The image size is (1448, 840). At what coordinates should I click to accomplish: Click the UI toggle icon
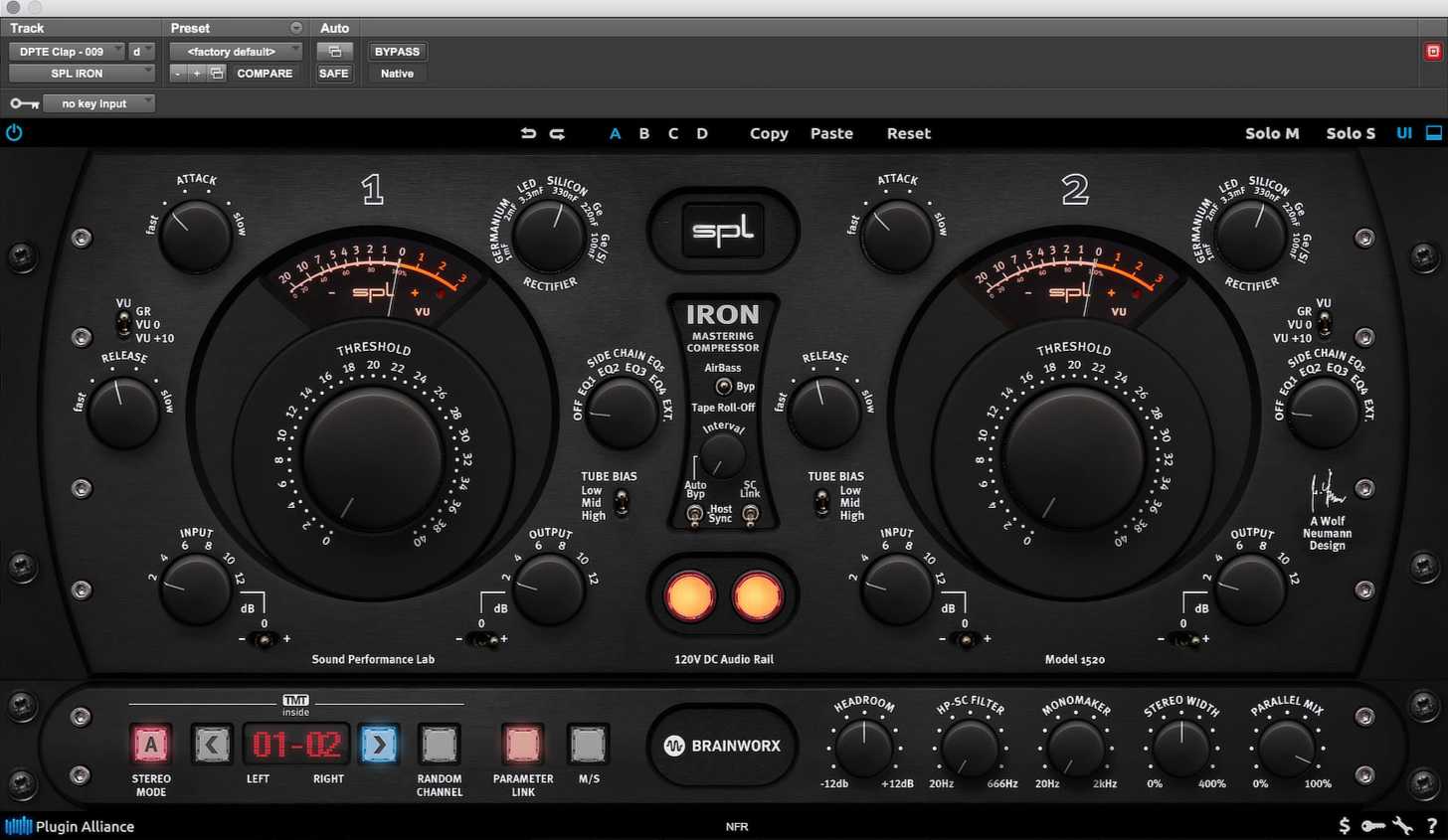(x=1404, y=133)
